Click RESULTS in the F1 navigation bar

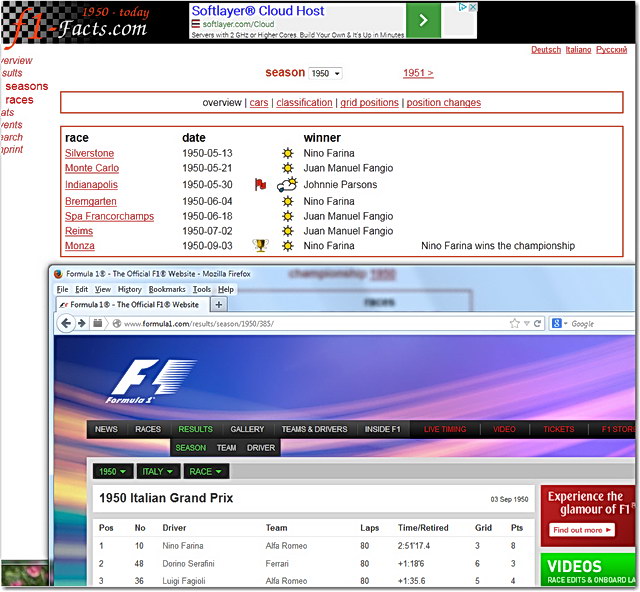tap(196, 429)
